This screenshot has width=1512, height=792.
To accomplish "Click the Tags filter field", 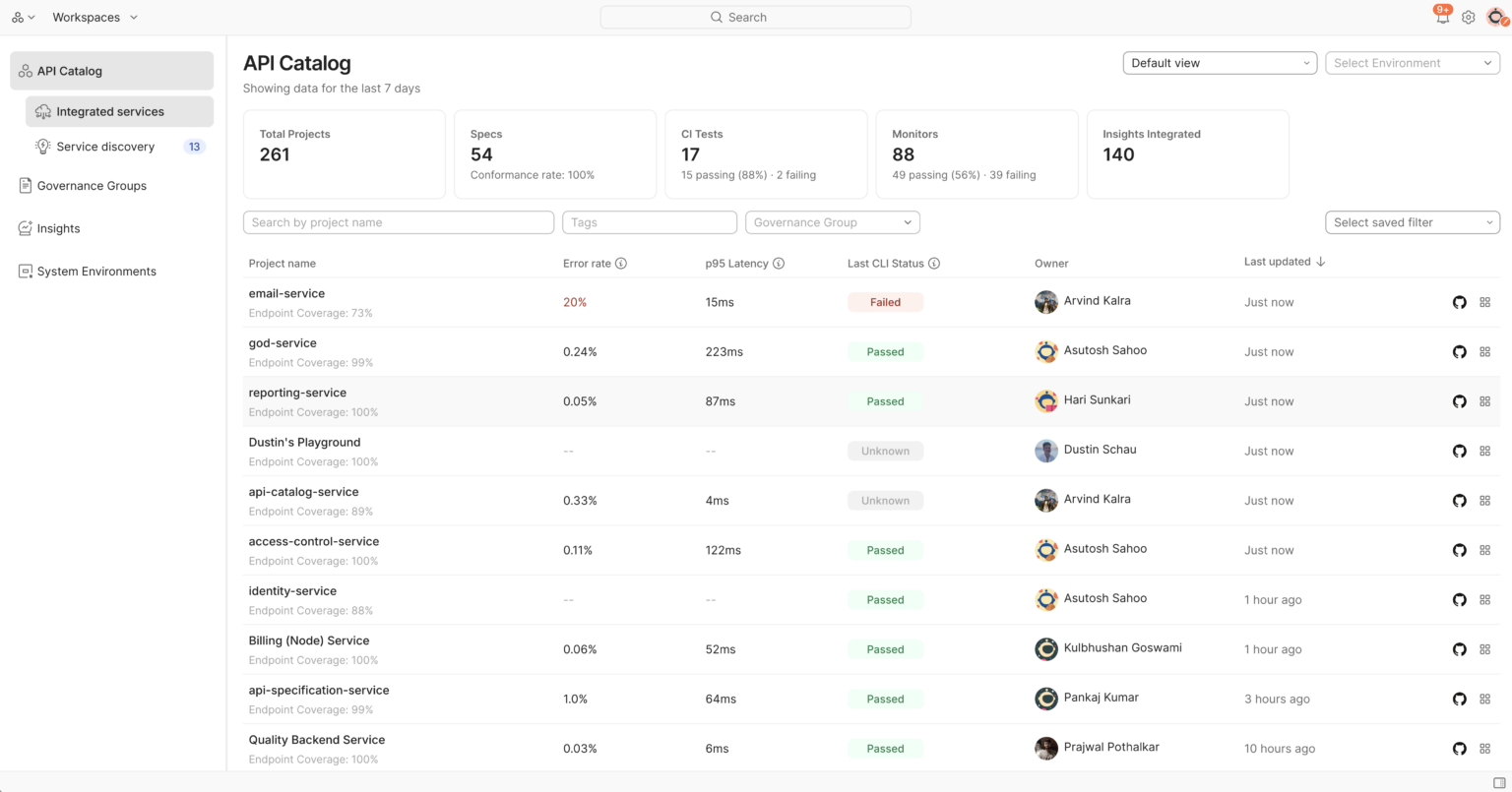I will pyautogui.click(x=650, y=222).
